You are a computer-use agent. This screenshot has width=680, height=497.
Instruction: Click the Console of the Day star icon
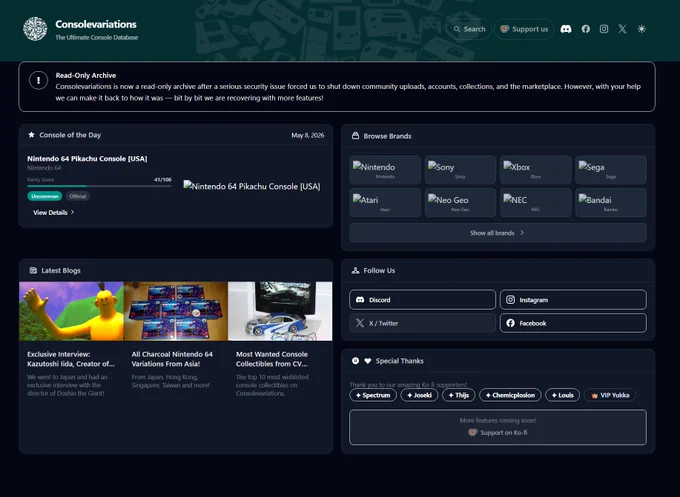[x=31, y=135]
